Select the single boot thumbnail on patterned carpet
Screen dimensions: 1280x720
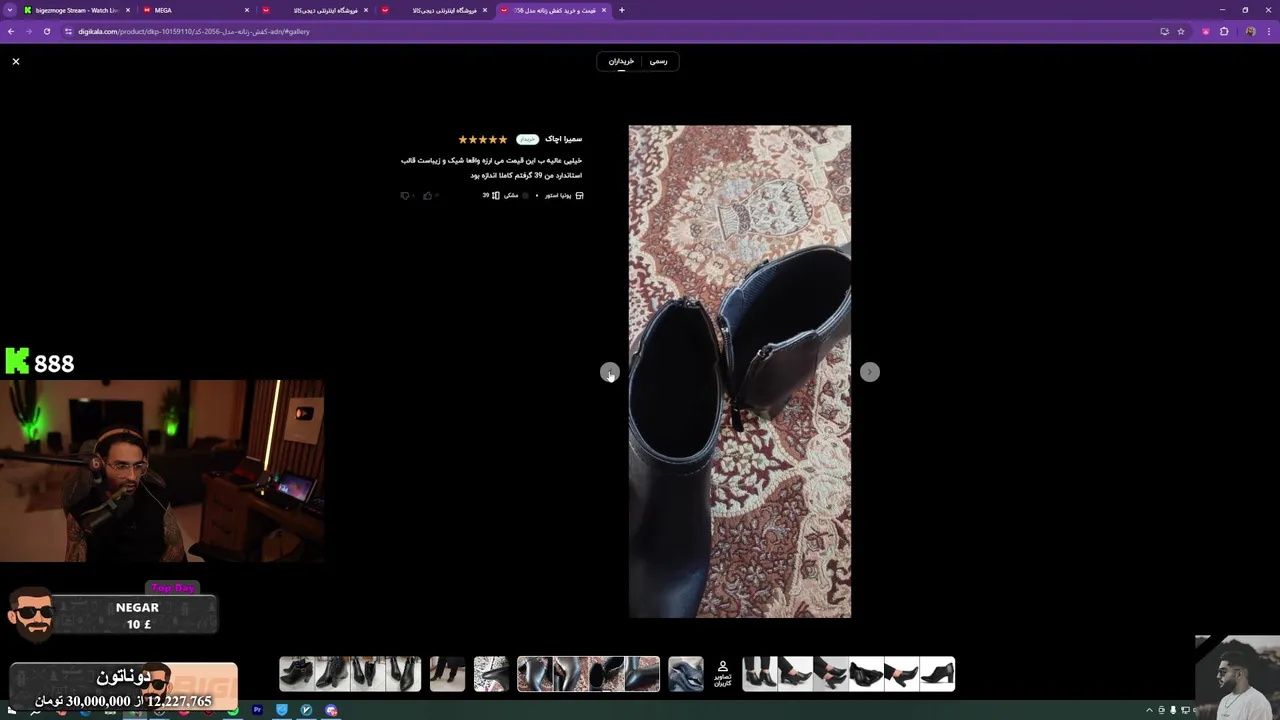(491, 674)
